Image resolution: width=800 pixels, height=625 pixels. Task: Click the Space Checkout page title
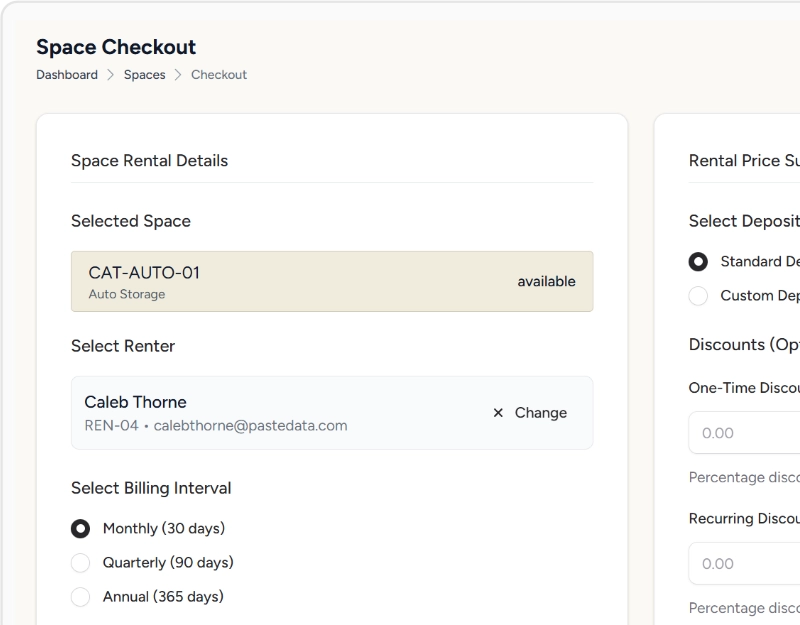pos(116,47)
